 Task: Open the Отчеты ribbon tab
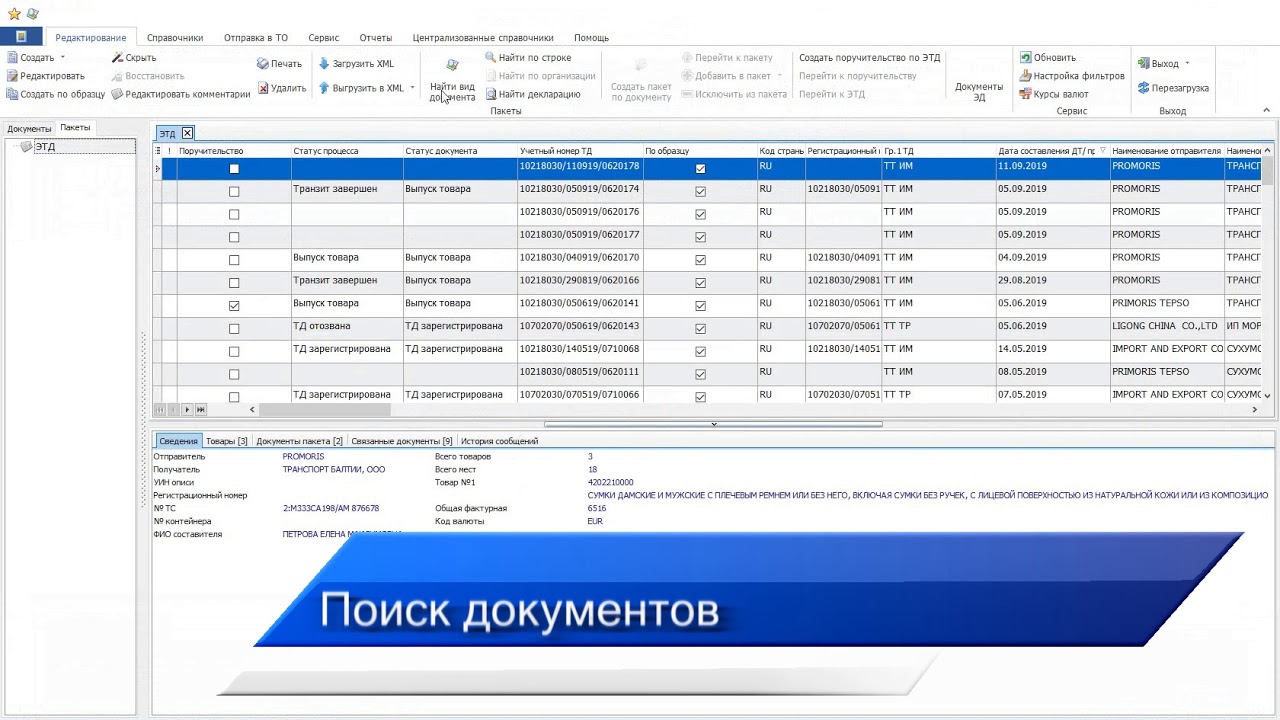coord(376,38)
